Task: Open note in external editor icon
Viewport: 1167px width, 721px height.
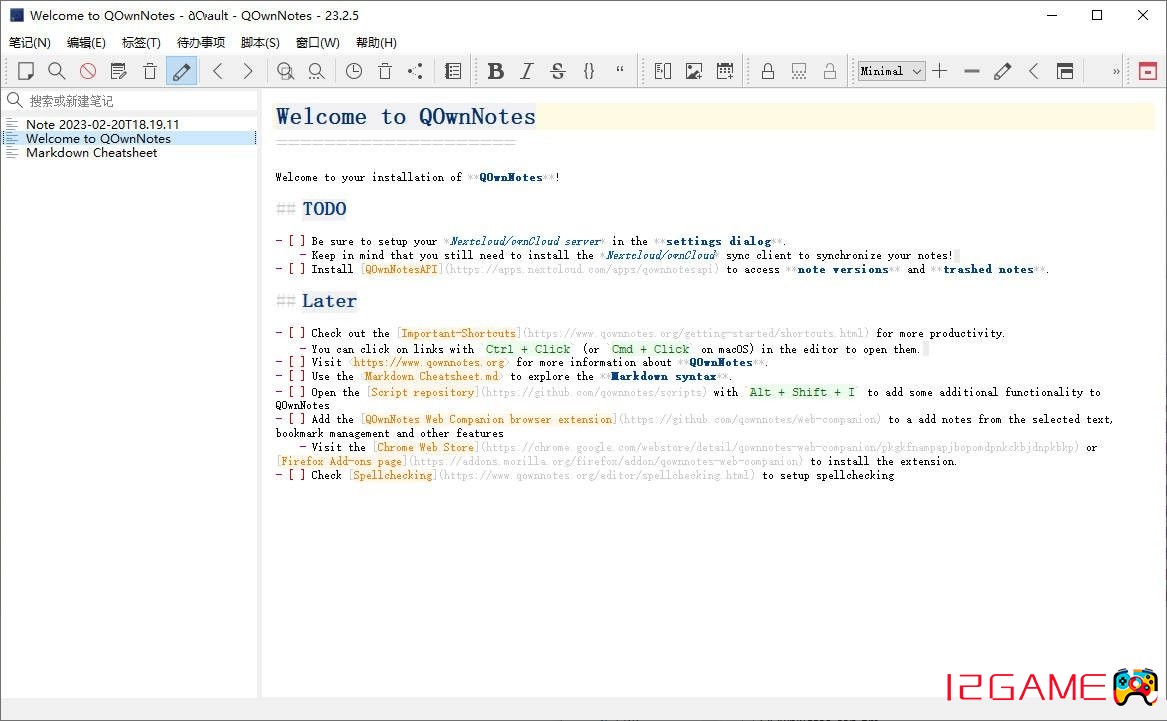Action: [118, 71]
